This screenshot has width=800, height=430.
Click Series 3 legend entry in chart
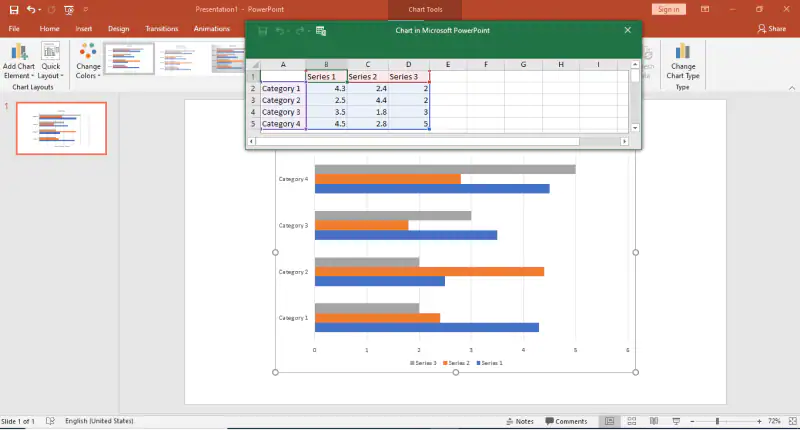423,363
